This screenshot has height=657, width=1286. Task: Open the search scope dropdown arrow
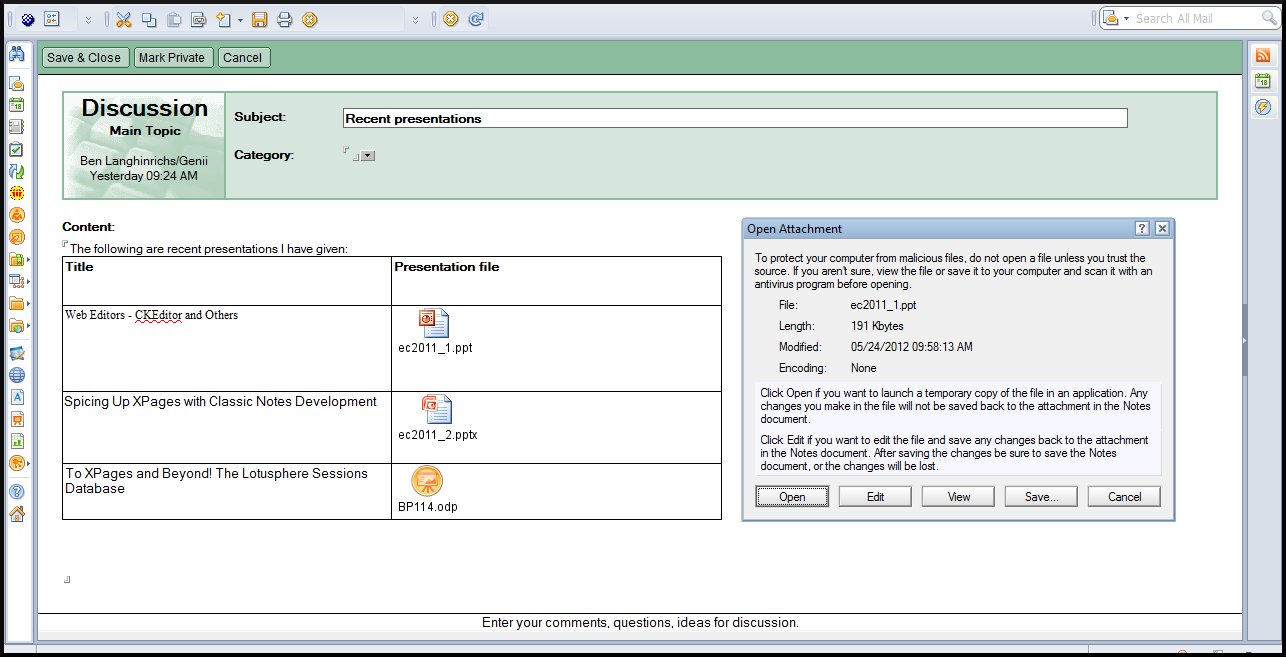[x=1126, y=19]
